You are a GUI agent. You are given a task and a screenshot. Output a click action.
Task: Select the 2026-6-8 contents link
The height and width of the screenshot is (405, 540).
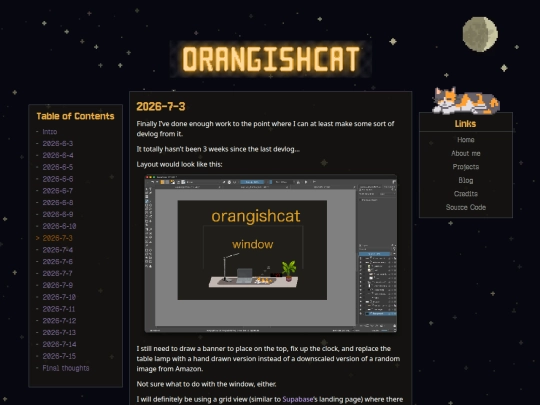click(58, 202)
